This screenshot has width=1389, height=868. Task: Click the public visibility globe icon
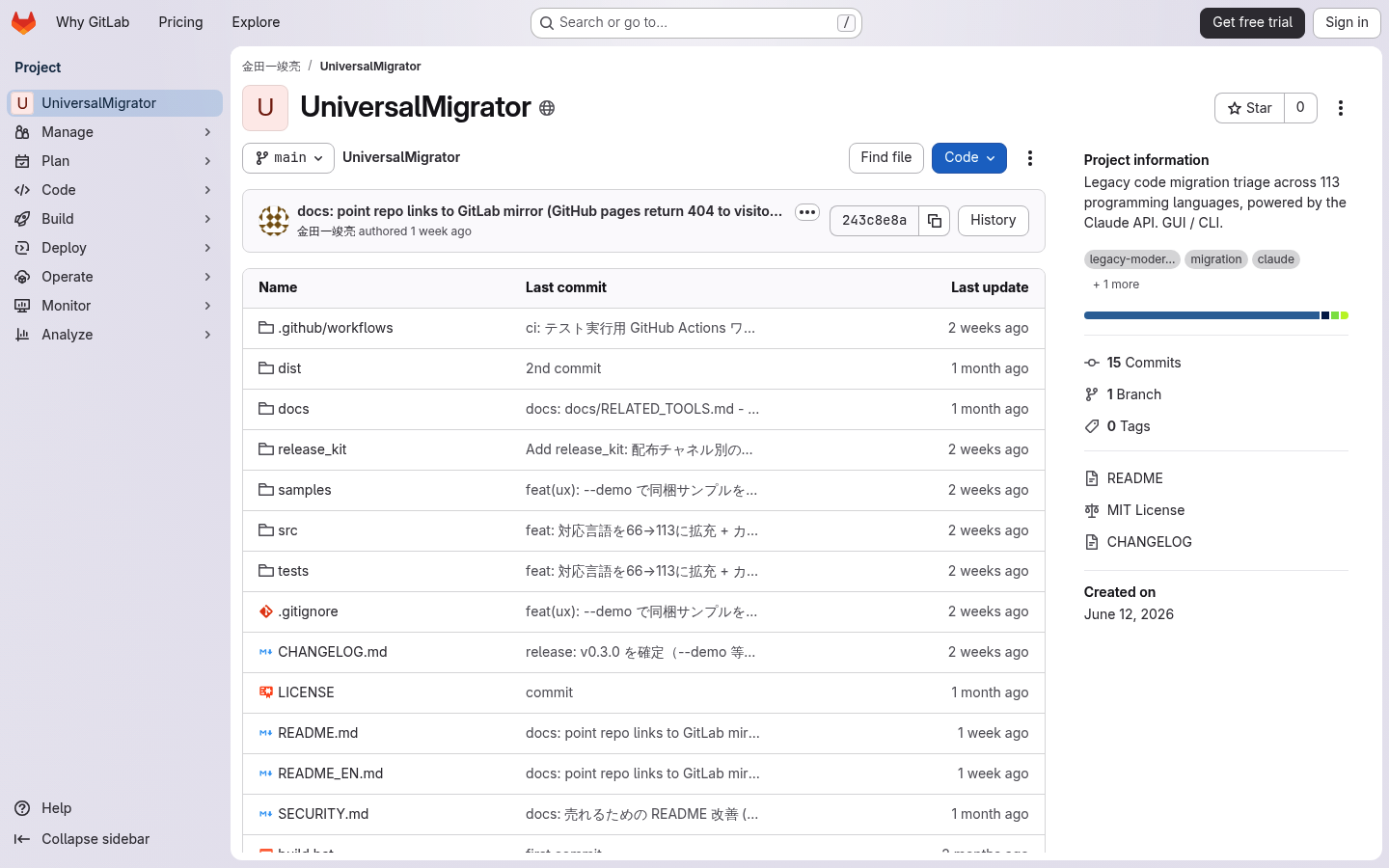pyautogui.click(x=547, y=108)
